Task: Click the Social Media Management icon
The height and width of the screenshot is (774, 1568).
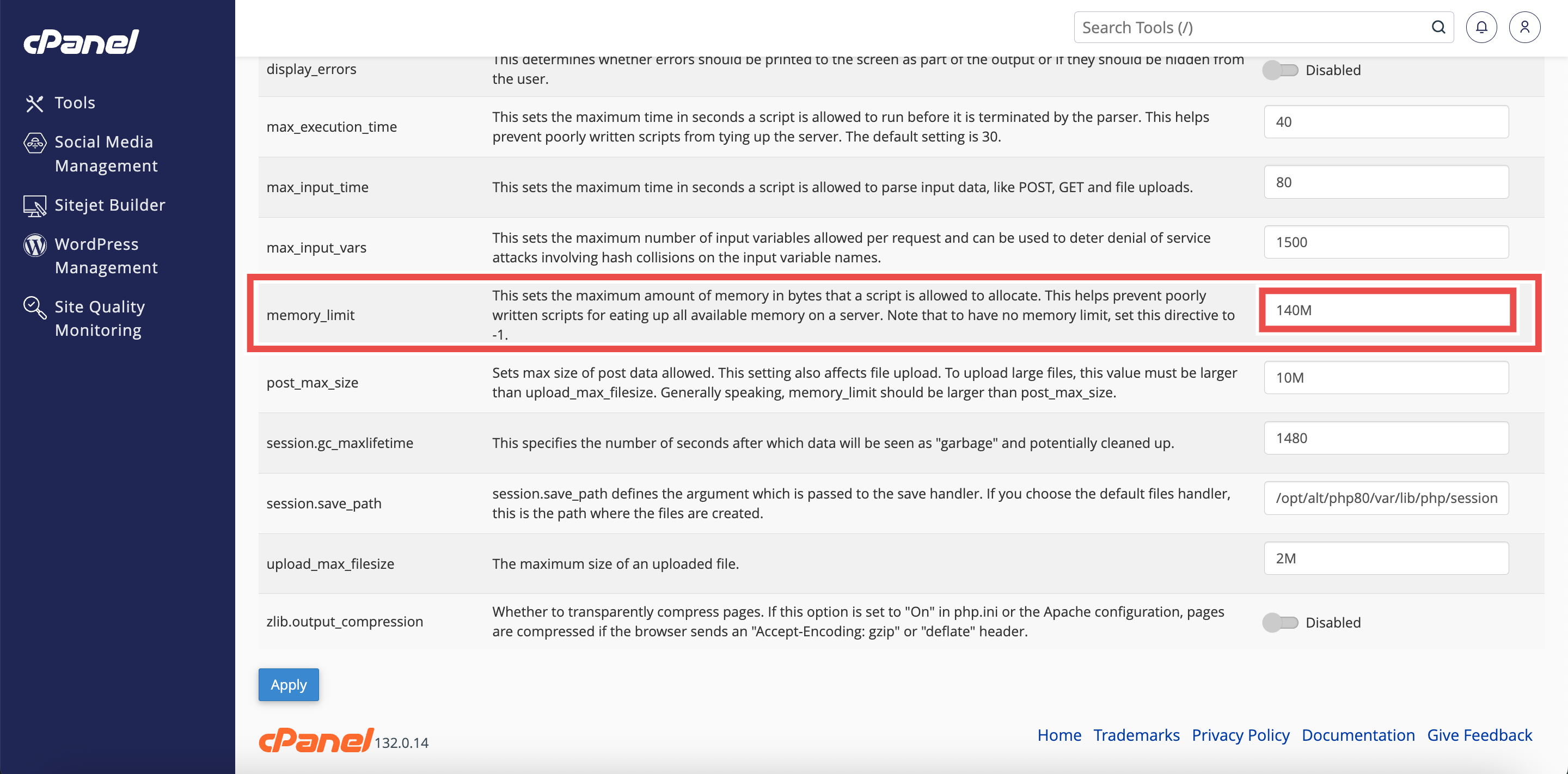Action: (35, 143)
